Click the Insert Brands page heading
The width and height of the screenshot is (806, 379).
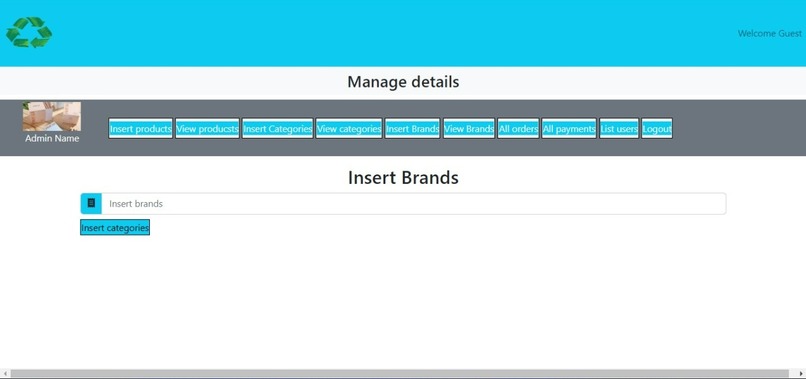pos(403,177)
